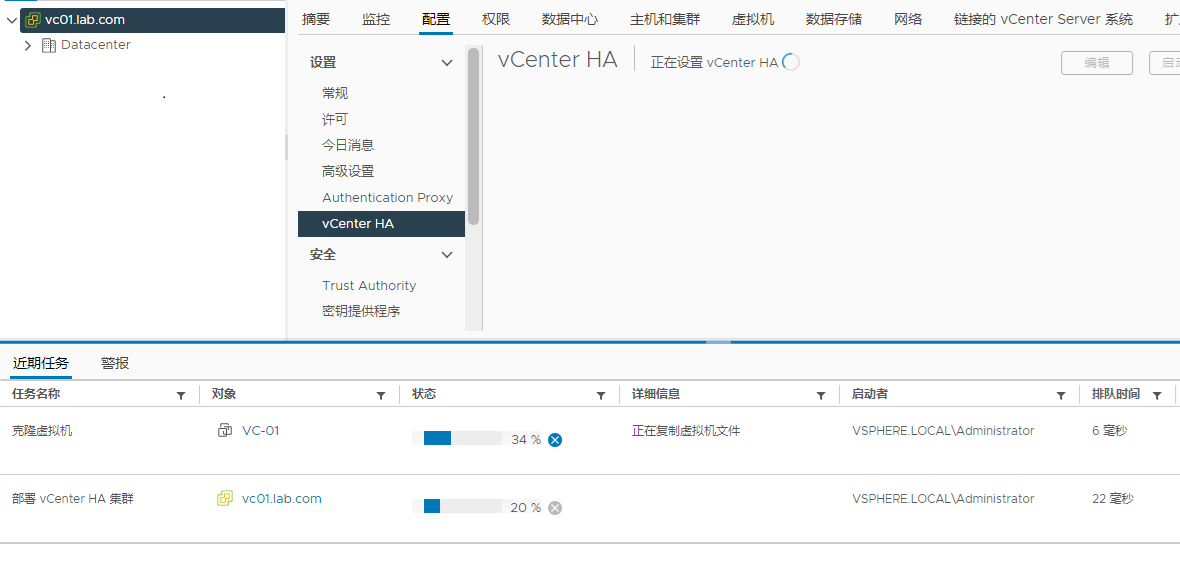Cancel the 克隆虚拟机 task at 34%
Image resolution: width=1180 pixels, height=565 pixels.
click(x=555, y=440)
